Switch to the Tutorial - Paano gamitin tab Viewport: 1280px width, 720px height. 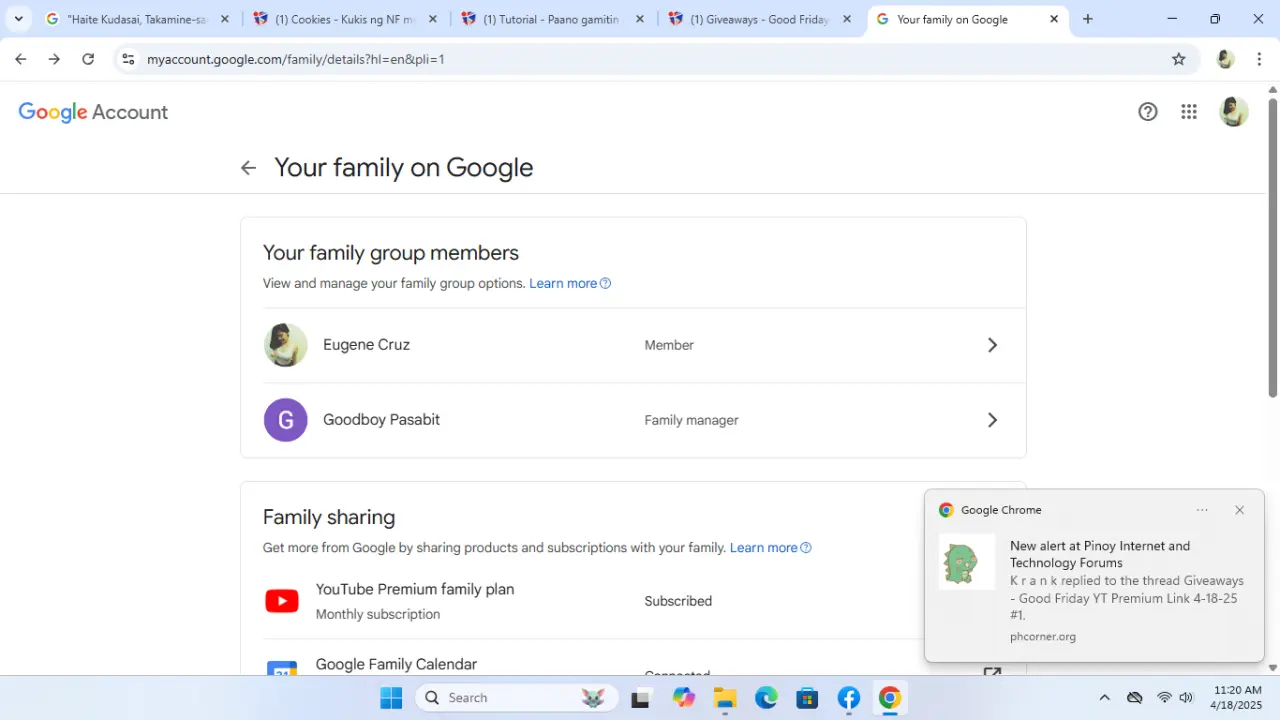point(552,19)
